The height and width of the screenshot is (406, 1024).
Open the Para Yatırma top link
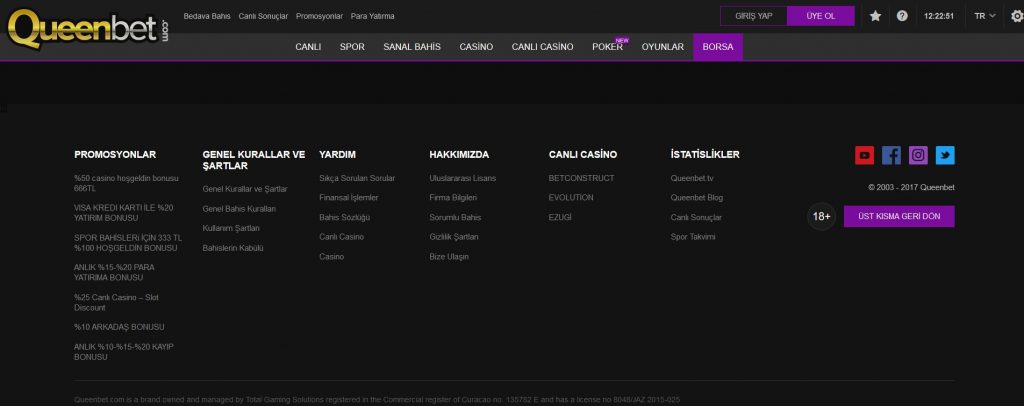click(372, 16)
